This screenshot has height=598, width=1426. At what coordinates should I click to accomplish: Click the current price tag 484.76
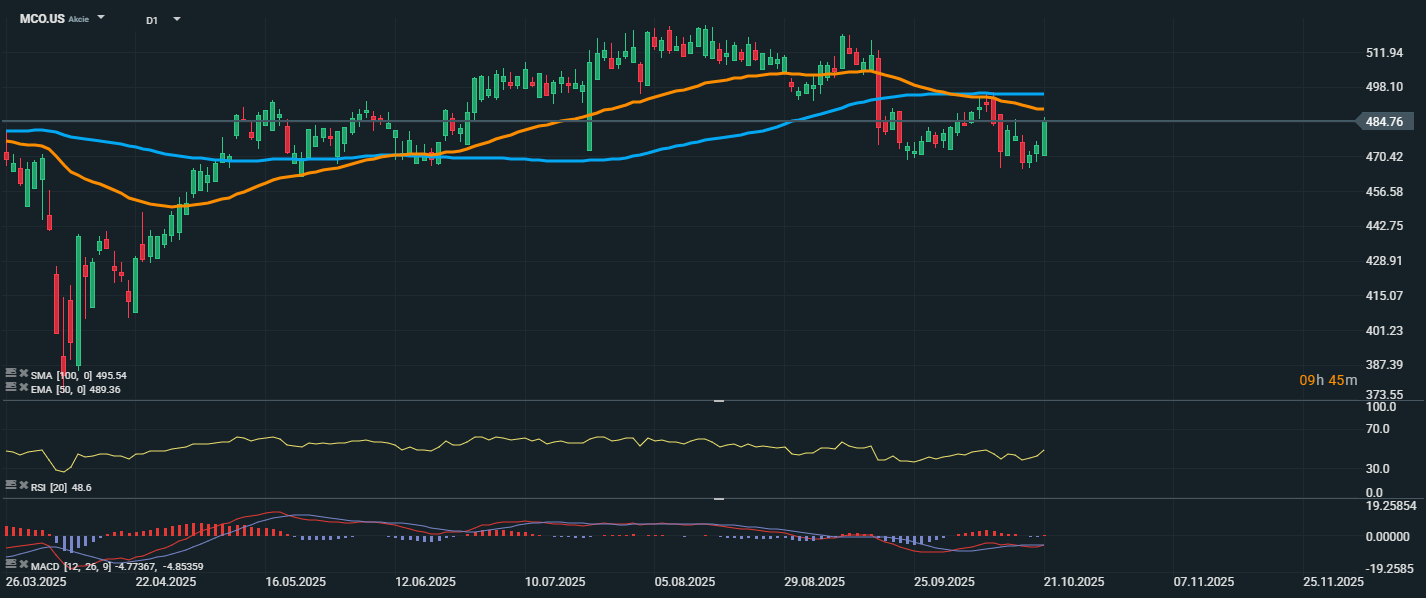click(1383, 122)
